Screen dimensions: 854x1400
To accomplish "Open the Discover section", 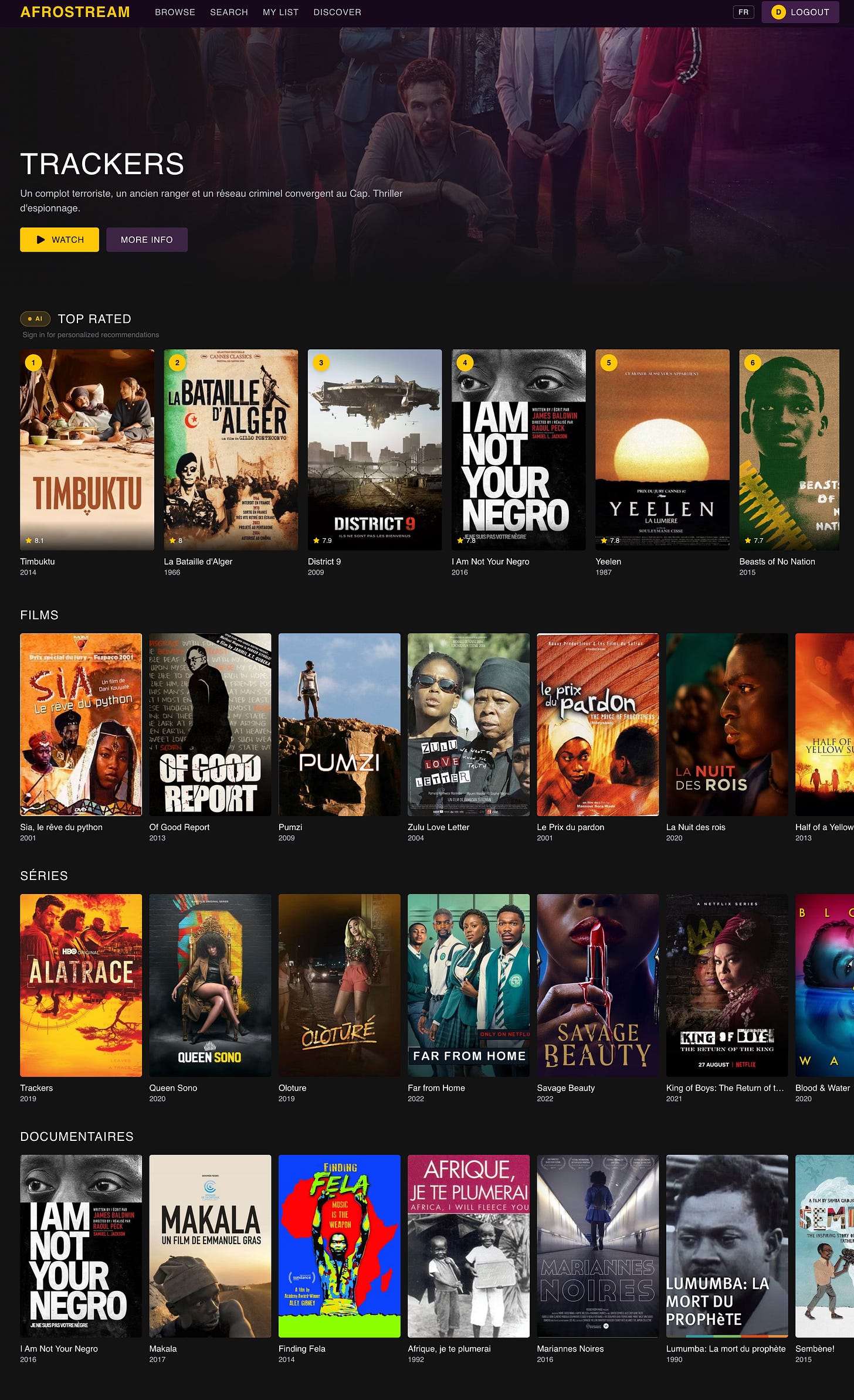I will coord(337,12).
